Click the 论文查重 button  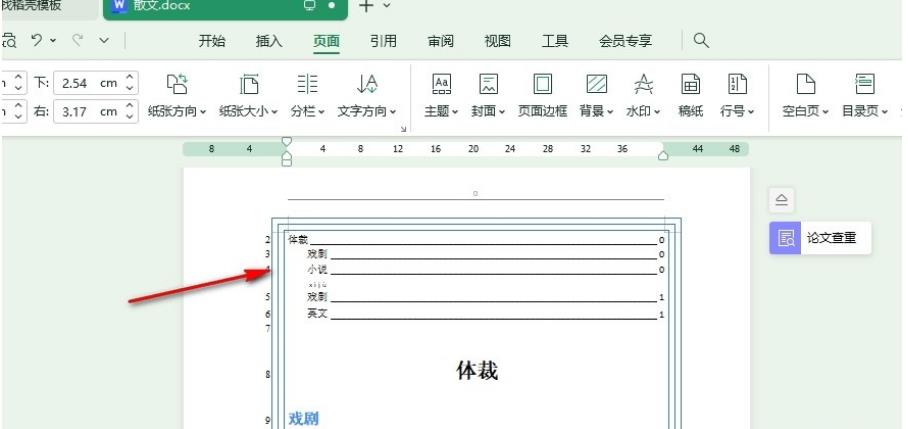click(x=820, y=238)
